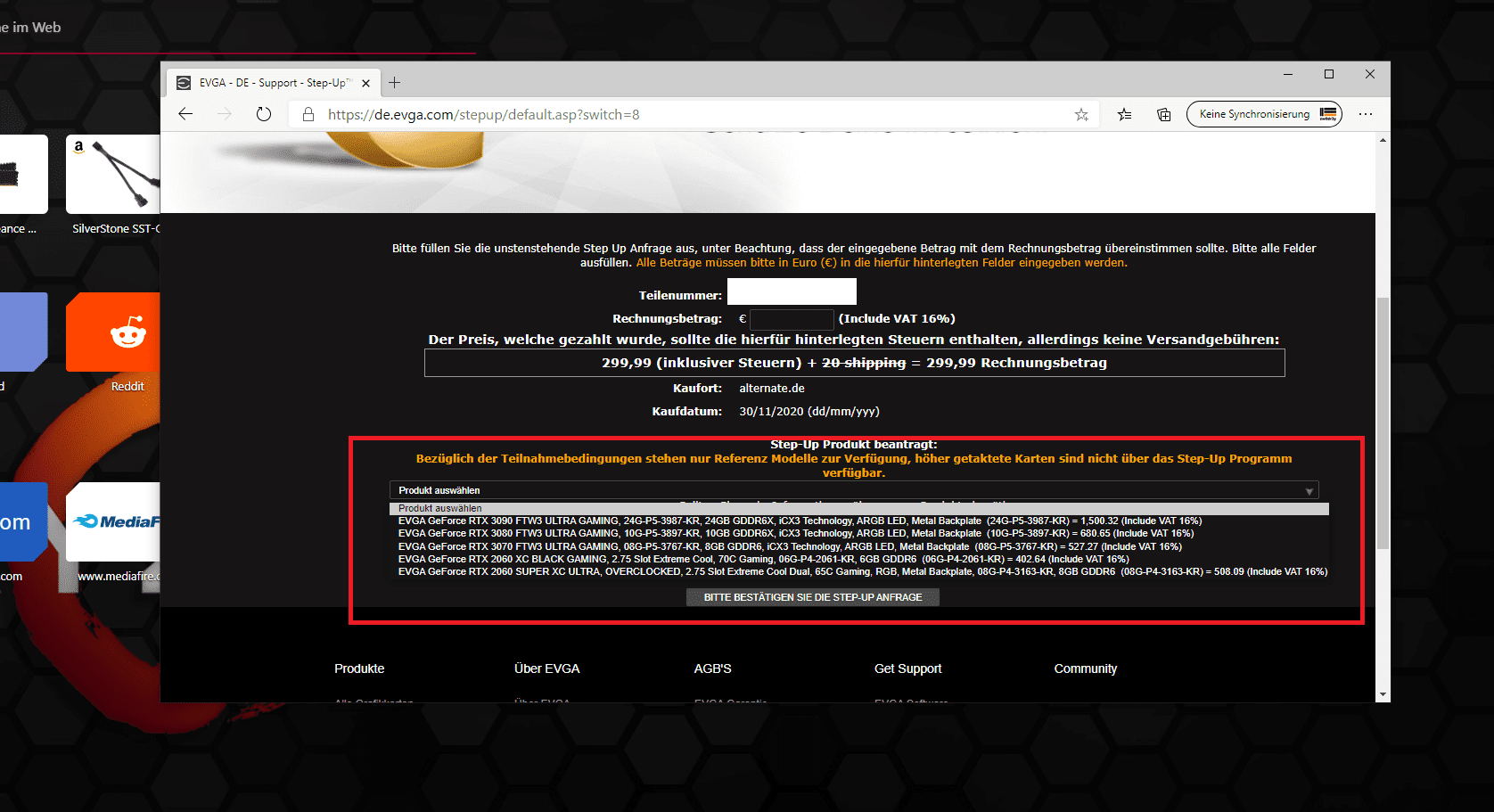
Task: Click the Teilenummer input field
Action: coord(792,291)
